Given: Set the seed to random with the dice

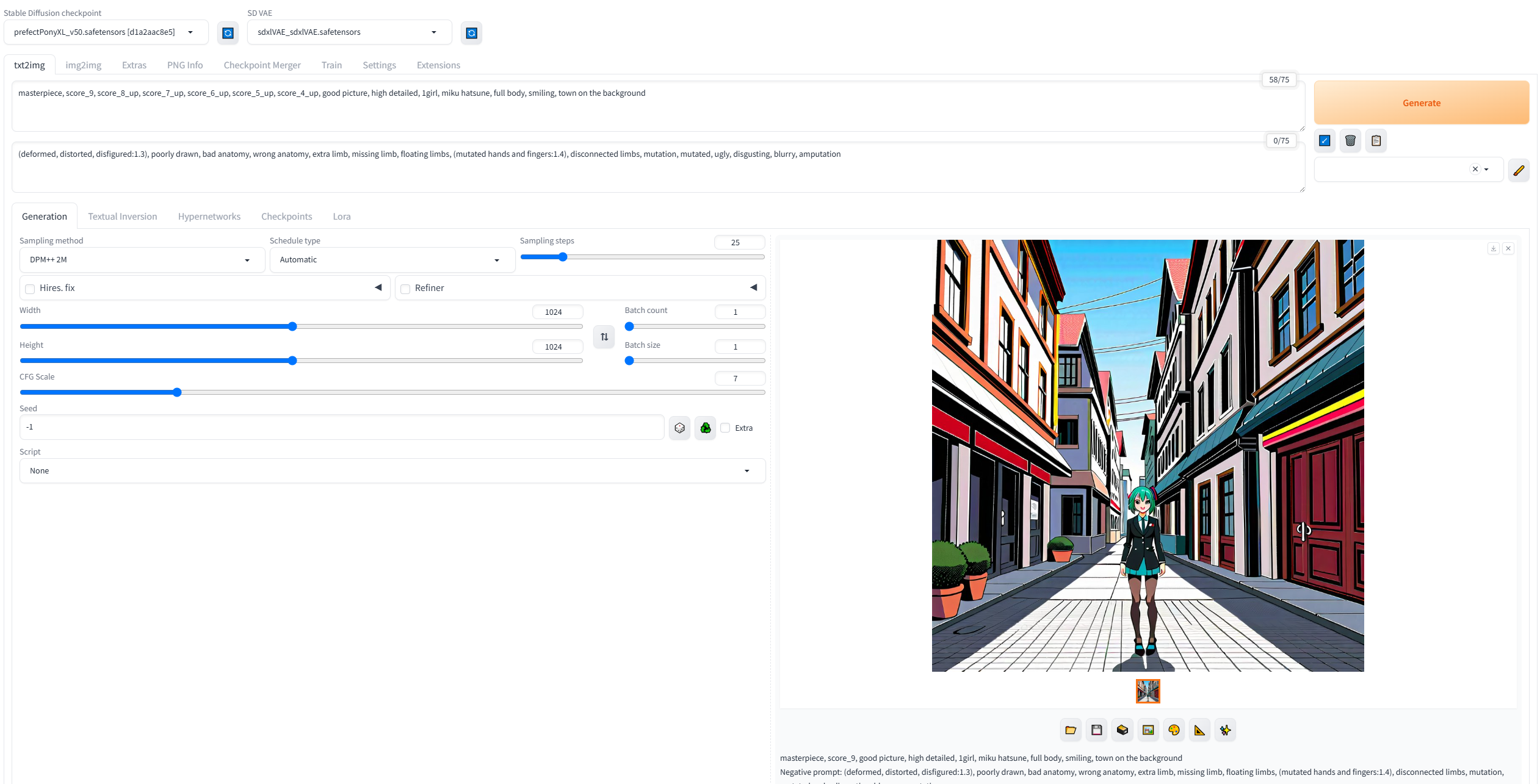Looking at the screenshot, I should (x=679, y=428).
